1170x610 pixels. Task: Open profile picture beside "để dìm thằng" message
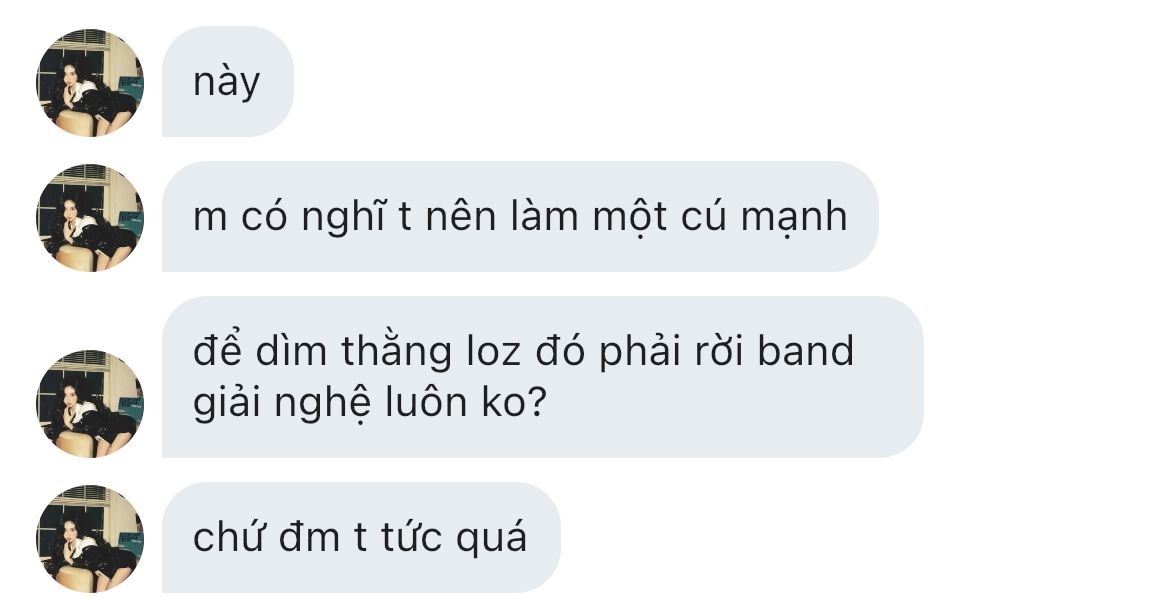tap(90, 403)
